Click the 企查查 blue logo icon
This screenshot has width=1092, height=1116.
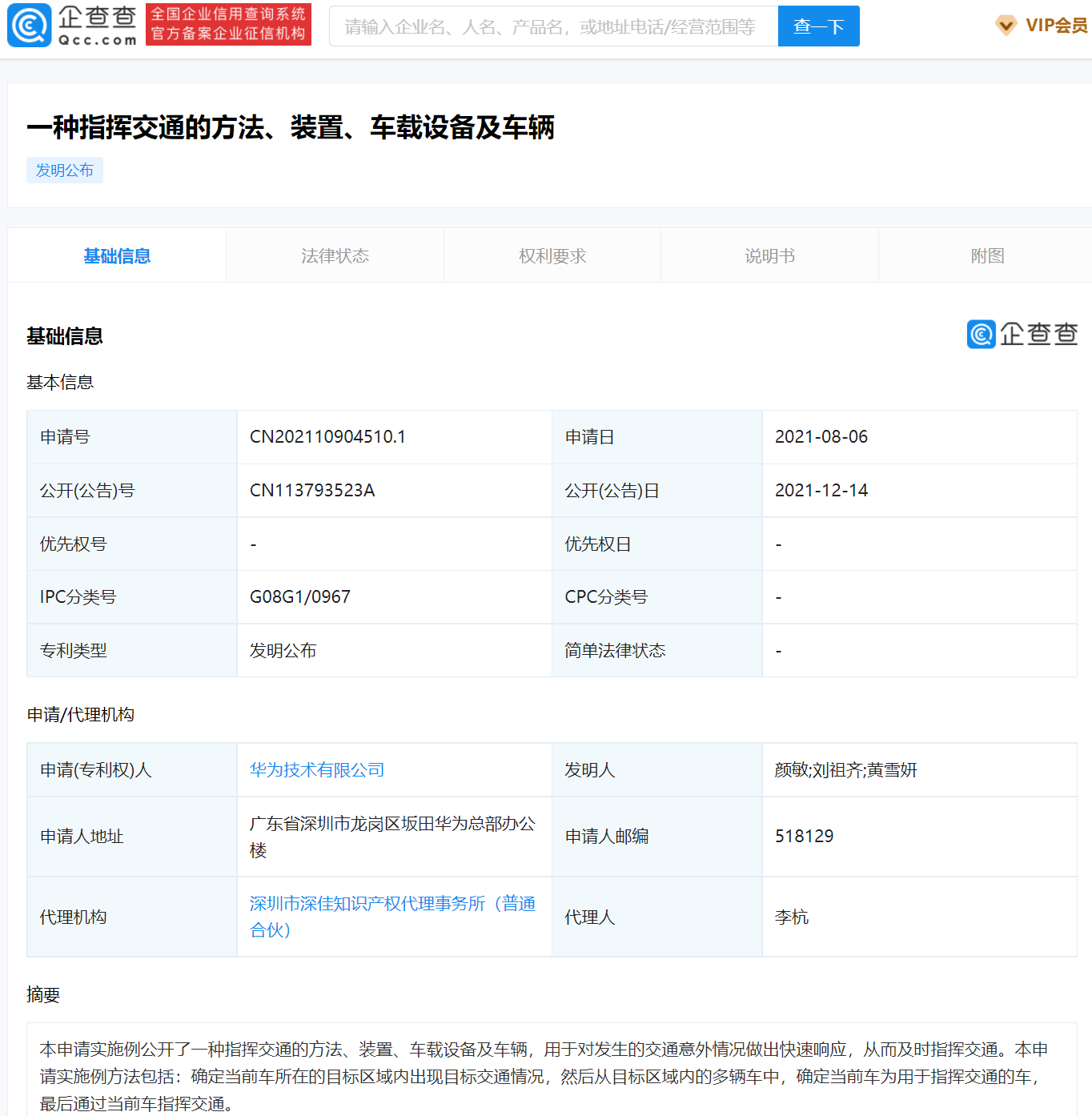[x=29, y=26]
